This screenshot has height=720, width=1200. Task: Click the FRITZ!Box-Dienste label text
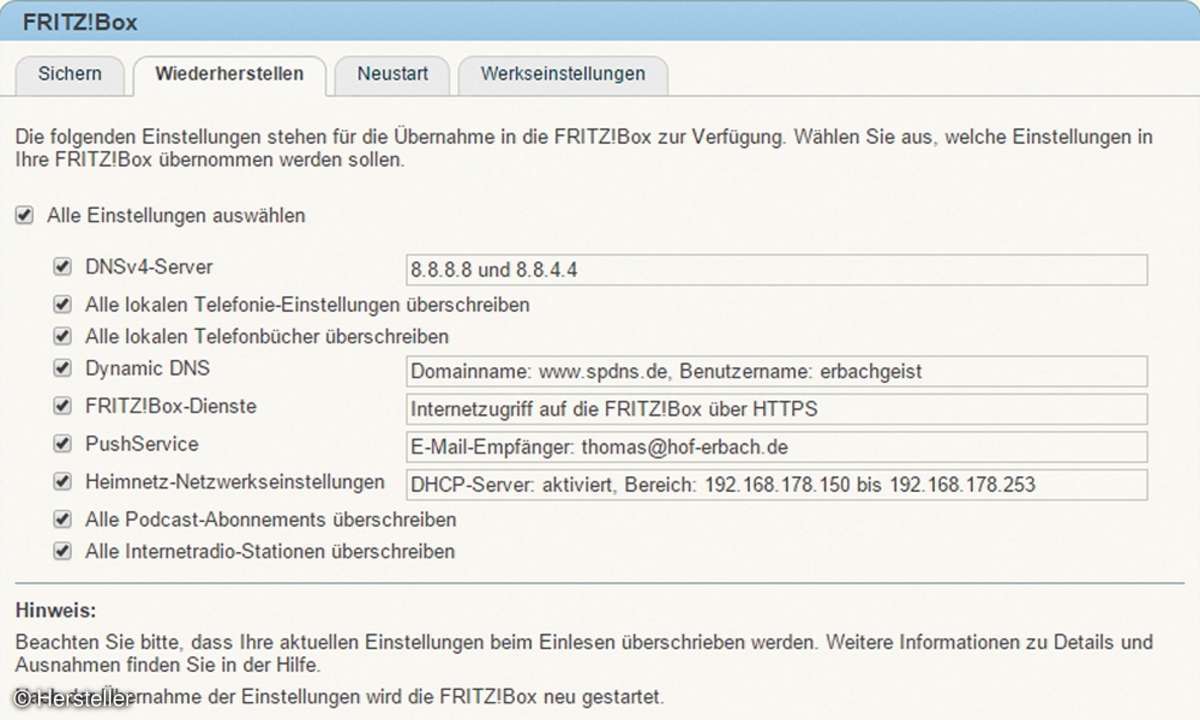pyautogui.click(x=171, y=406)
